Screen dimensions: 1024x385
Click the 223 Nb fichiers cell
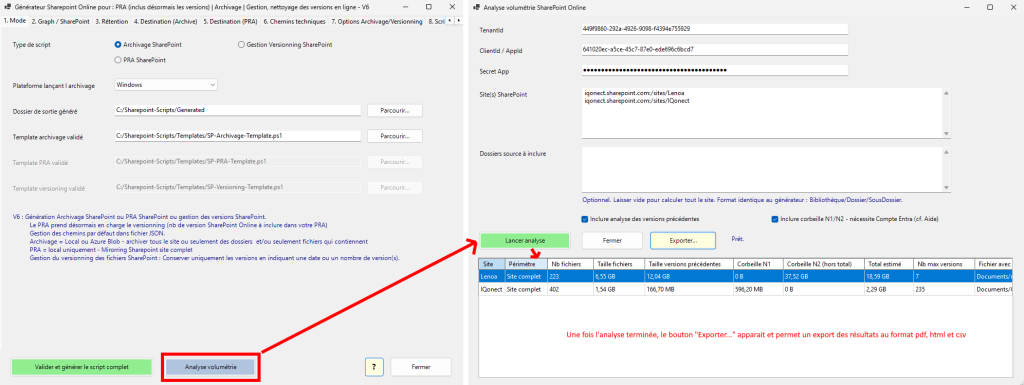[x=570, y=277]
